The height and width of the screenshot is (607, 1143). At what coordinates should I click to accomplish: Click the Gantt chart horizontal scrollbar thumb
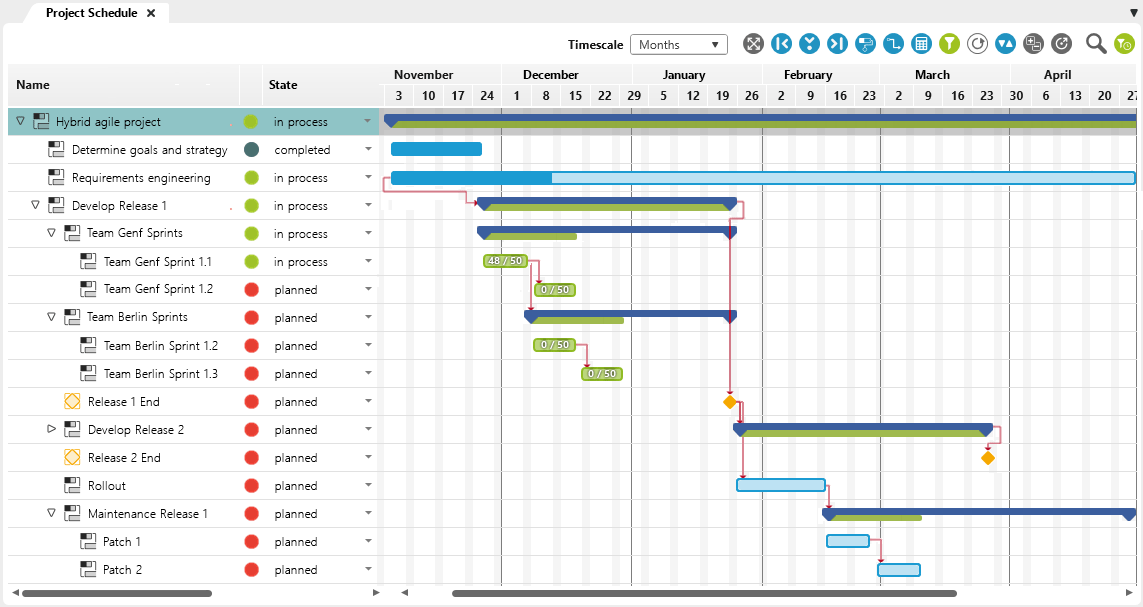click(x=704, y=593)
